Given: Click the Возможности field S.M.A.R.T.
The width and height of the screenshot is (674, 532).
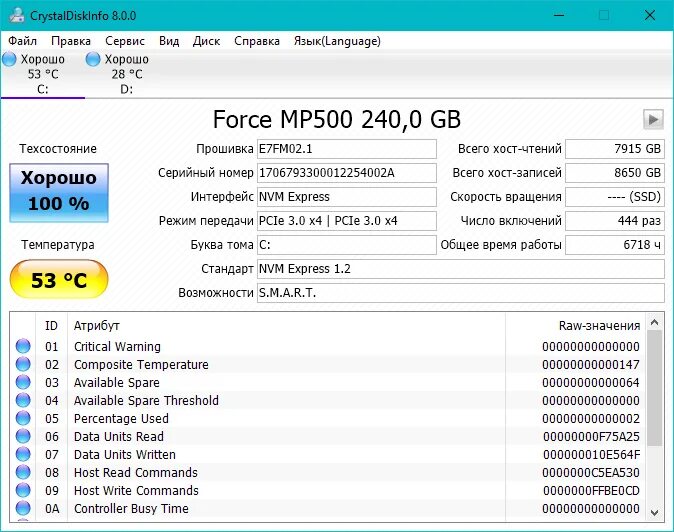Looking at the screenshot, I should (x=461, y=293).
